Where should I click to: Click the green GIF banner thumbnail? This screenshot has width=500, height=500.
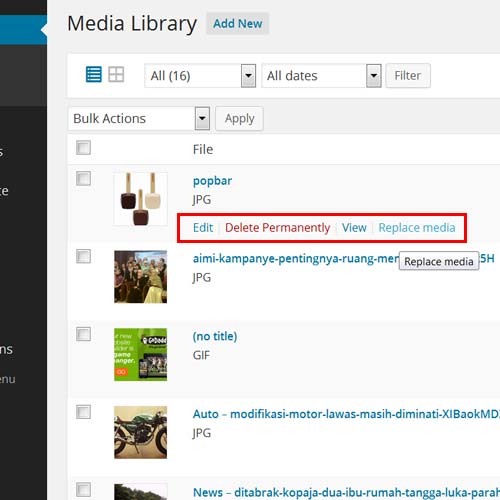tap(140, 355)
